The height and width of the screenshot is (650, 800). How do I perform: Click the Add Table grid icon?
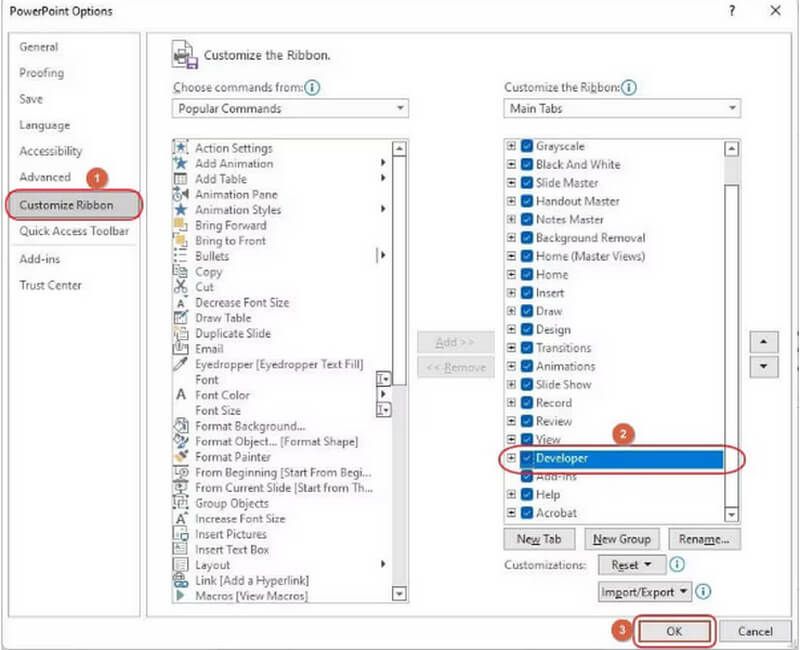pos(181,179)
